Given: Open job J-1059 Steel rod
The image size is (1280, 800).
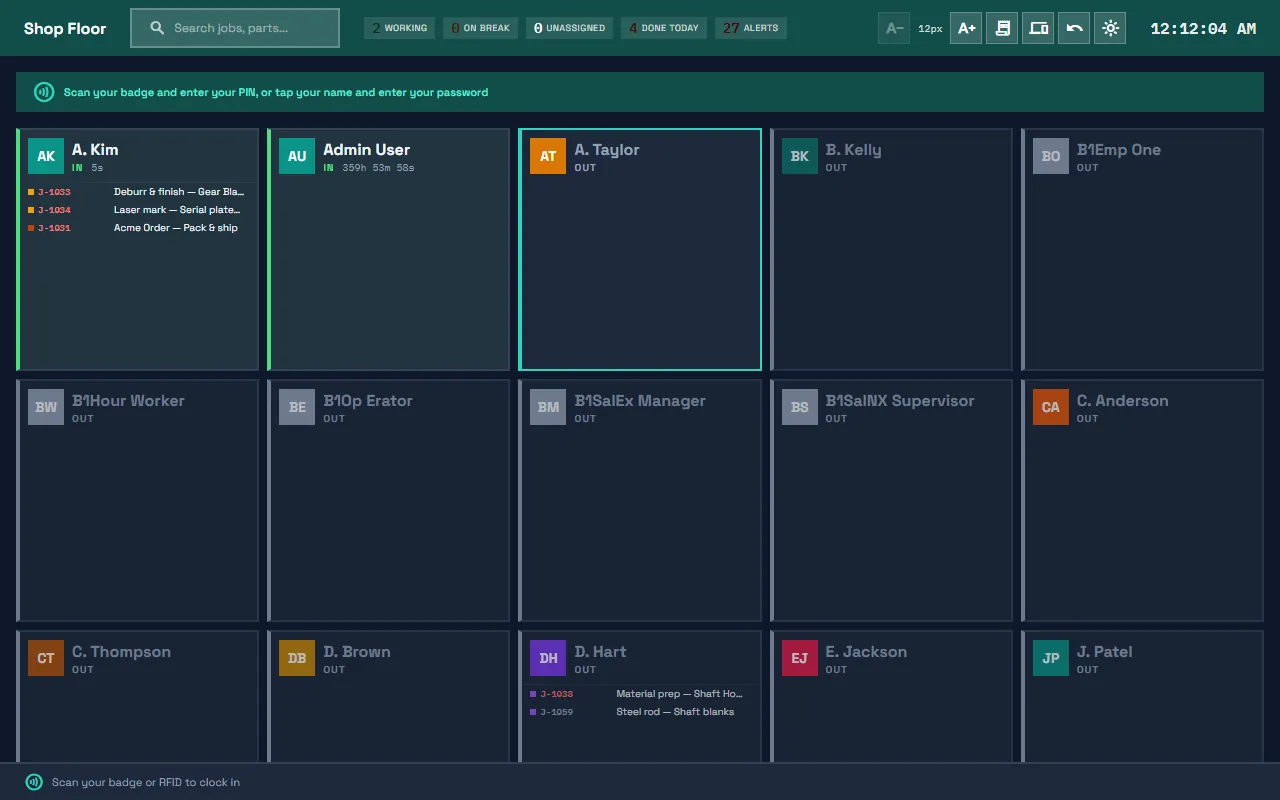Looking at the screenshot, I should [639, 712].
